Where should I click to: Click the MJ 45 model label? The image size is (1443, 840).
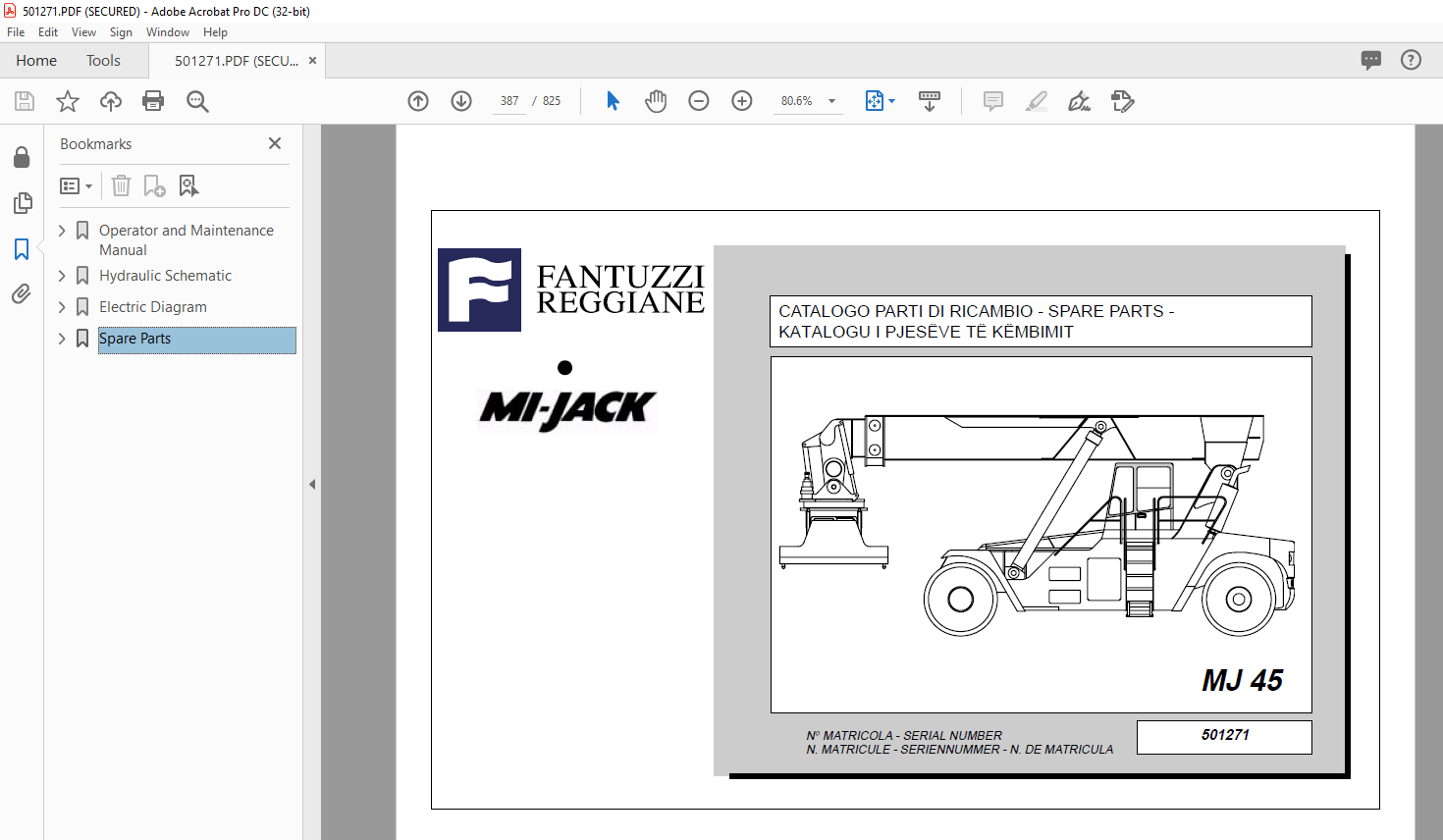tap(1243, 681)
